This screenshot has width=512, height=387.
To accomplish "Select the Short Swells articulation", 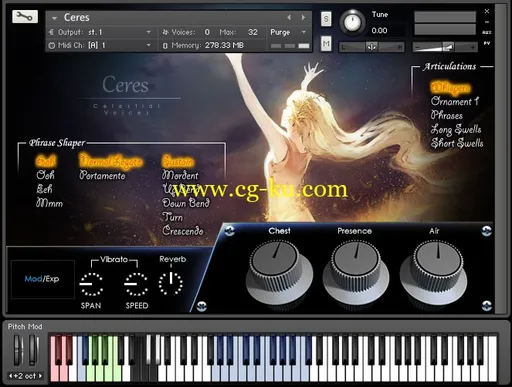I will 457,143.
